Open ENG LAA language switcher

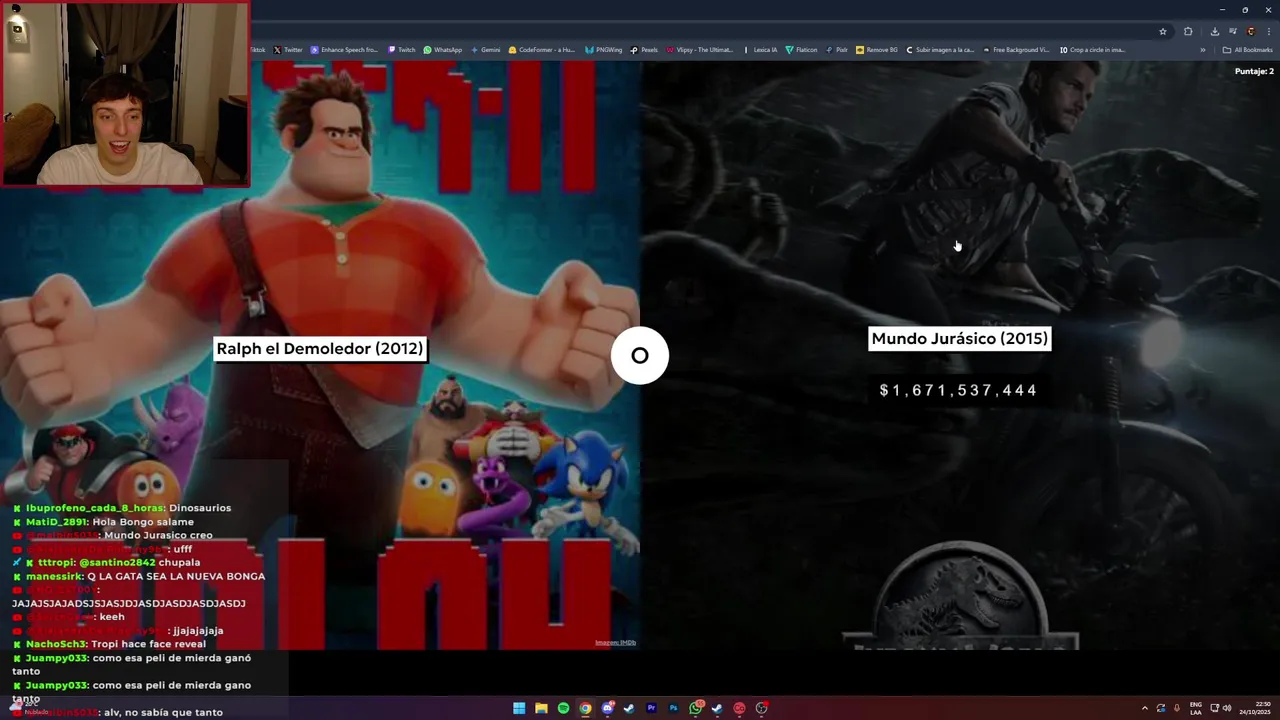1196,708
